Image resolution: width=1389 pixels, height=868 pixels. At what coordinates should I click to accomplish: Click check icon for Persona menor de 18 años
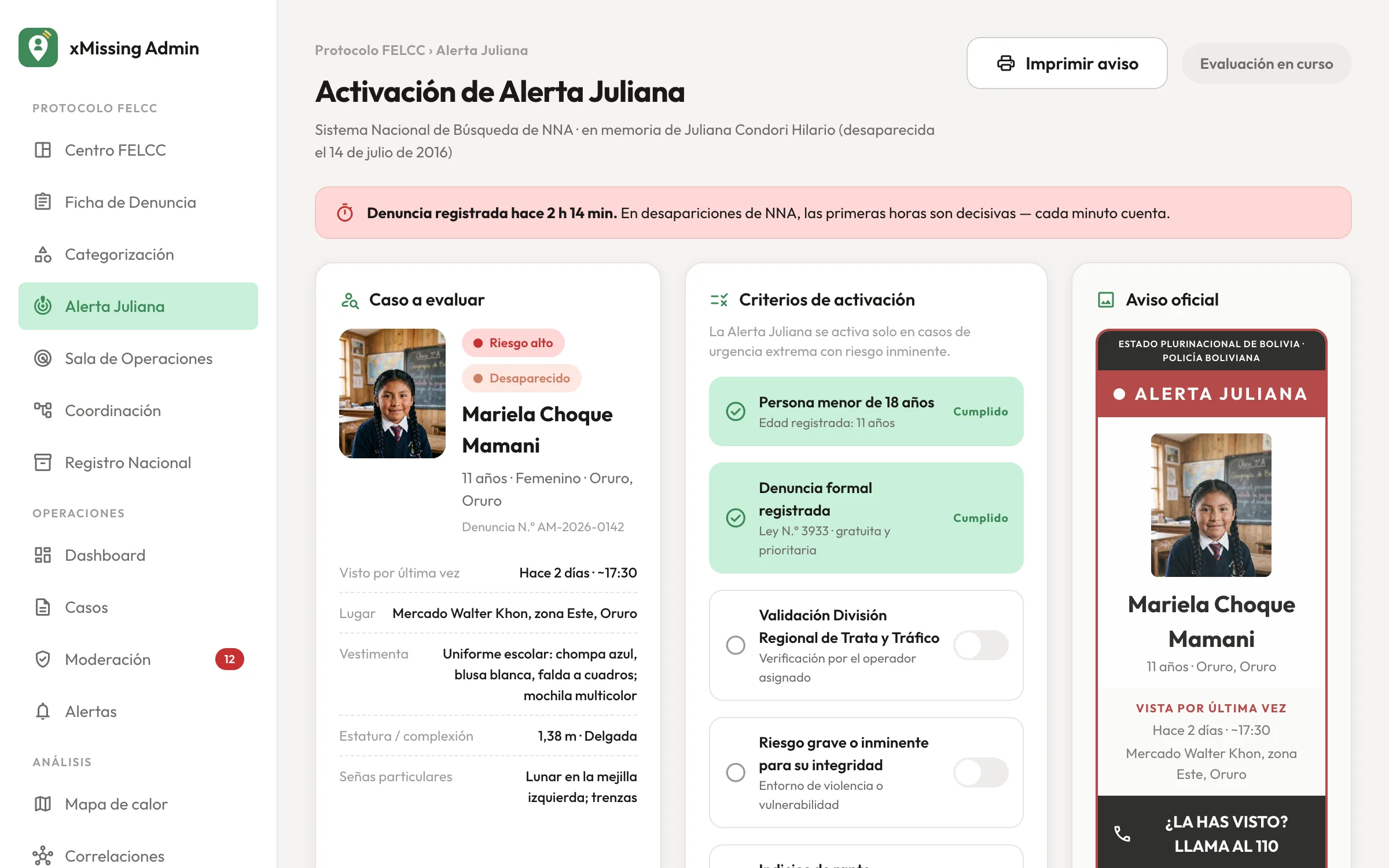click(x=736, y=411)
